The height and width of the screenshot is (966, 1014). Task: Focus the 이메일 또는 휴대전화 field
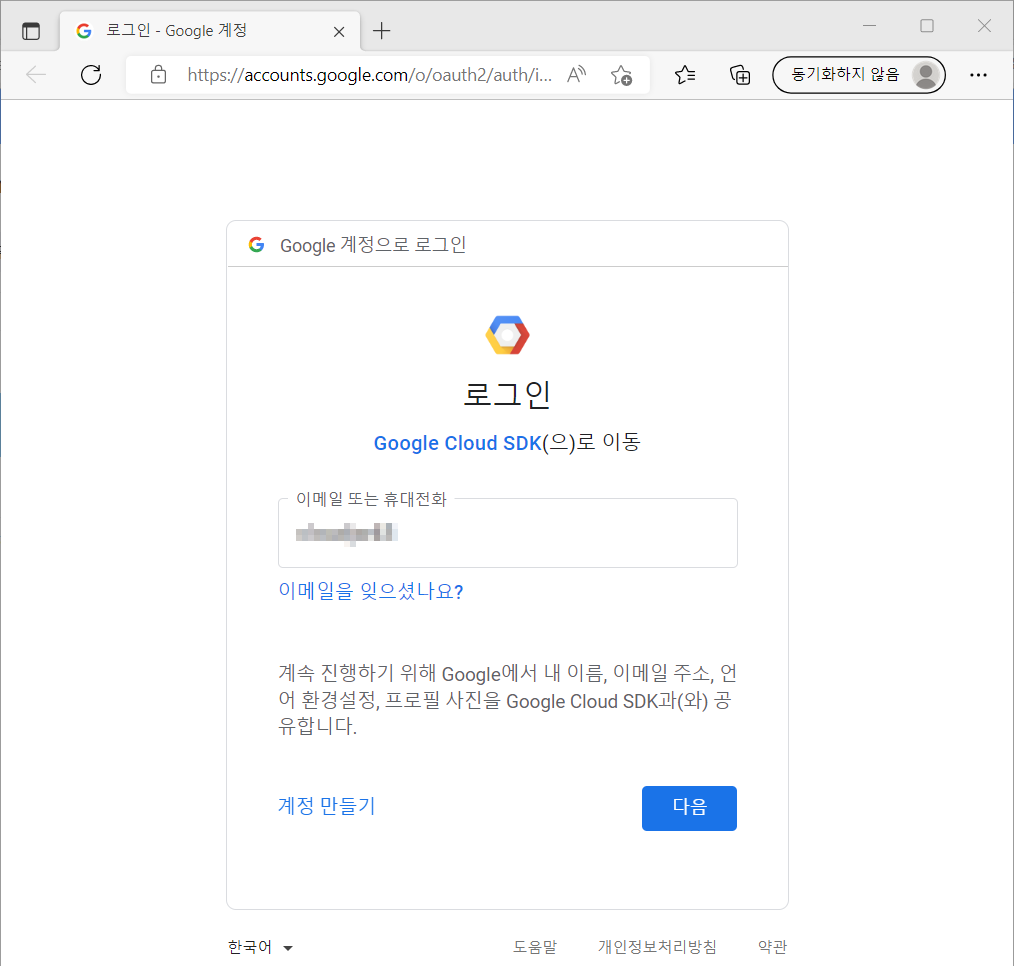tap(508, 533)
